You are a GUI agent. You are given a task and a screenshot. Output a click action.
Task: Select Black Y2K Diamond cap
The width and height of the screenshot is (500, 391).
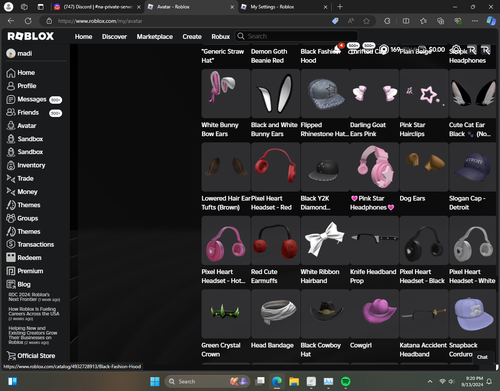(x=325, y=167)
